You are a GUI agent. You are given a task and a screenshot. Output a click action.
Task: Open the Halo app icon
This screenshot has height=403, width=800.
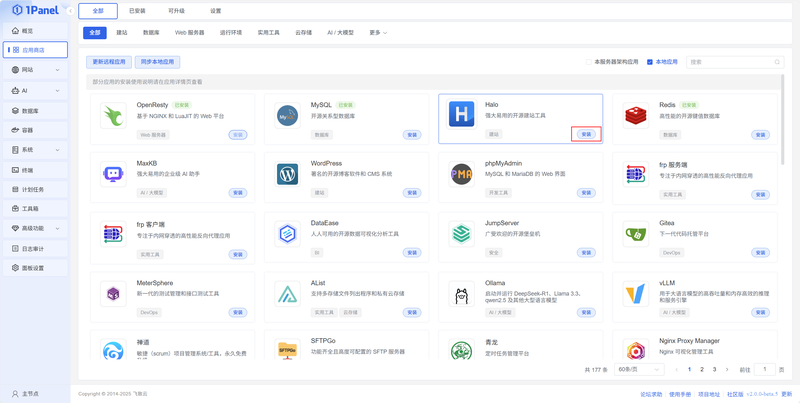(461, 114)
